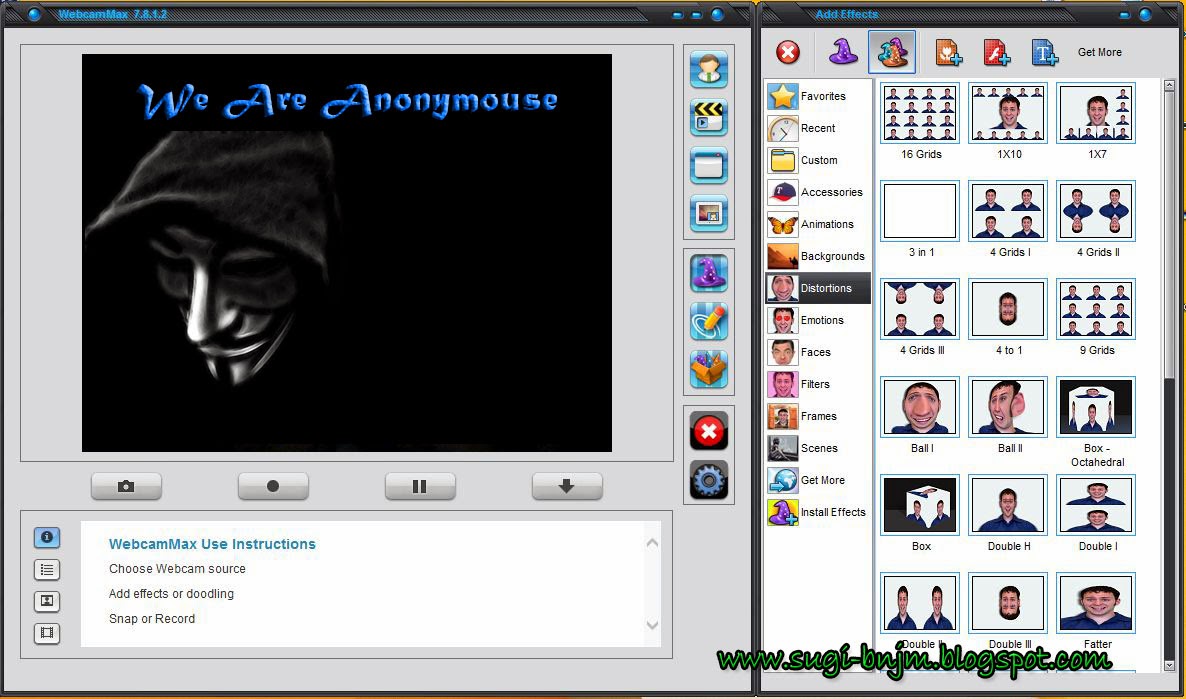Click the red X remove effects button in main window

(709, 431)
